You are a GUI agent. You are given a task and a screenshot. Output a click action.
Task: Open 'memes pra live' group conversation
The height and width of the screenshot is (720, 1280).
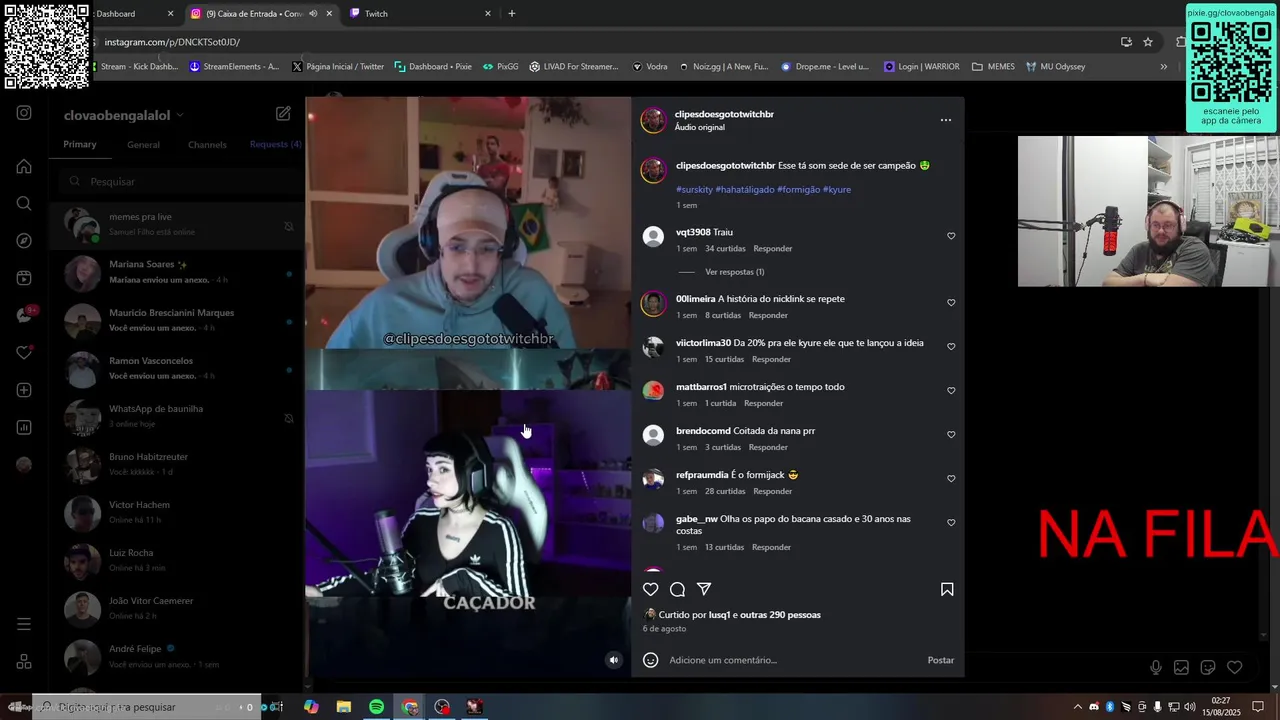point(177,224)
